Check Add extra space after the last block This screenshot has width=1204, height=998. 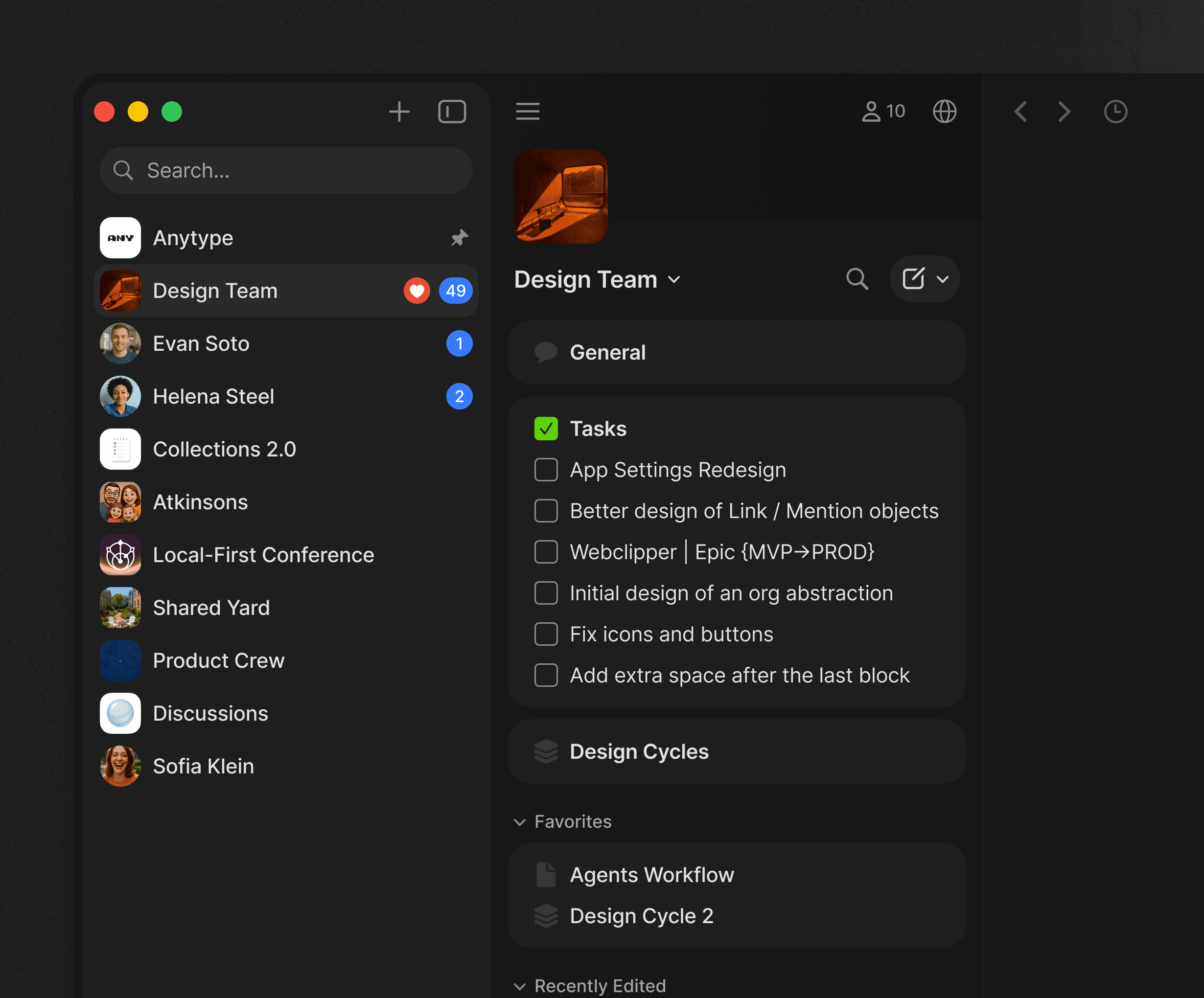tap(545, 675)
